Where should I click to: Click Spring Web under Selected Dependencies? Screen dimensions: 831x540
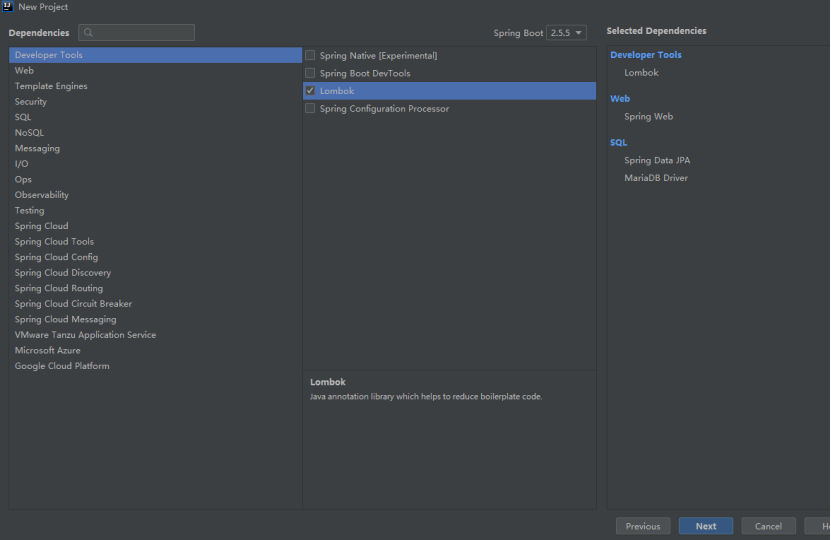pyautogui.click(x=649, y=117)
